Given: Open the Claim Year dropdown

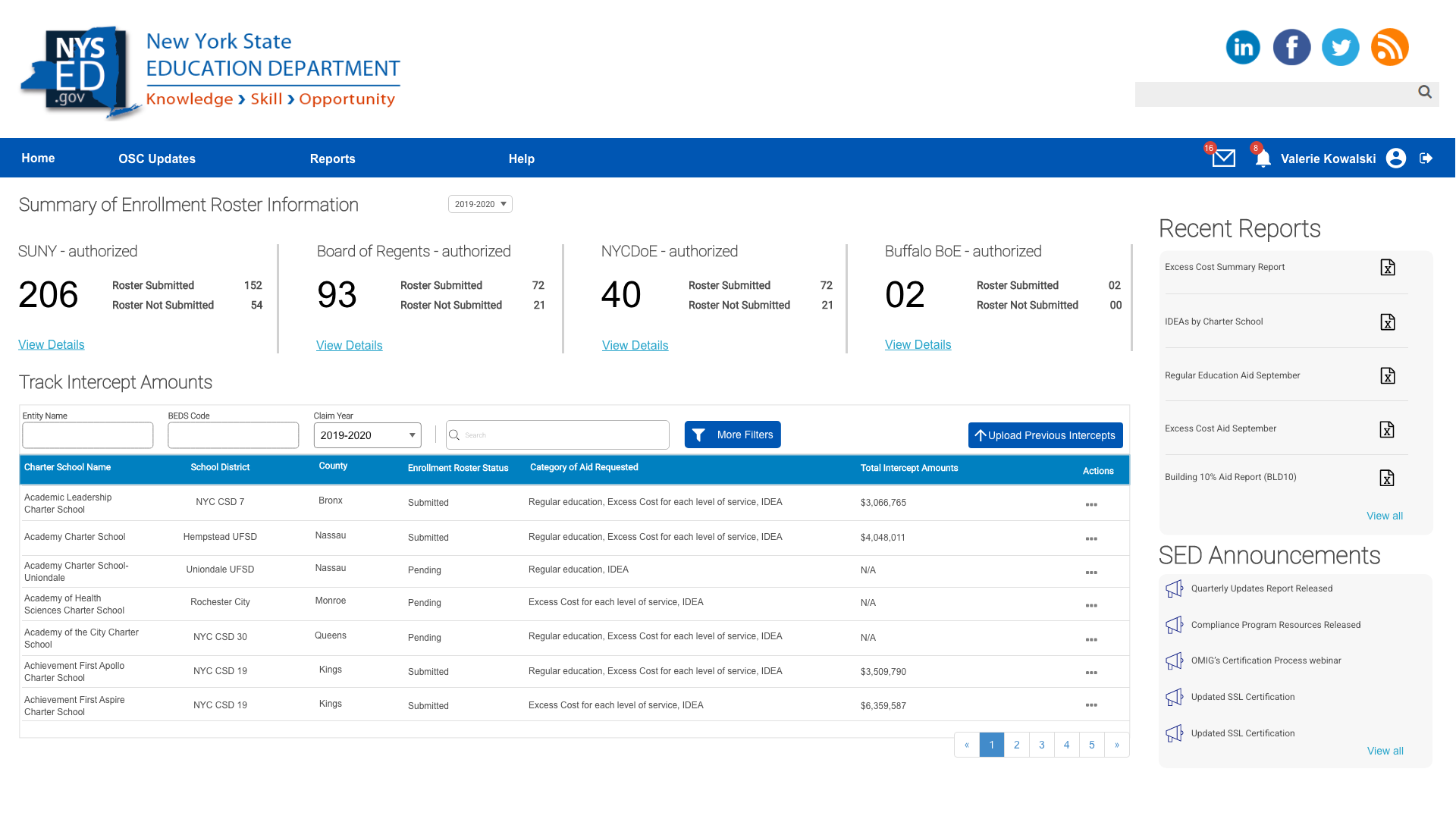Looking at the screenshot, I should coord(368,435).
